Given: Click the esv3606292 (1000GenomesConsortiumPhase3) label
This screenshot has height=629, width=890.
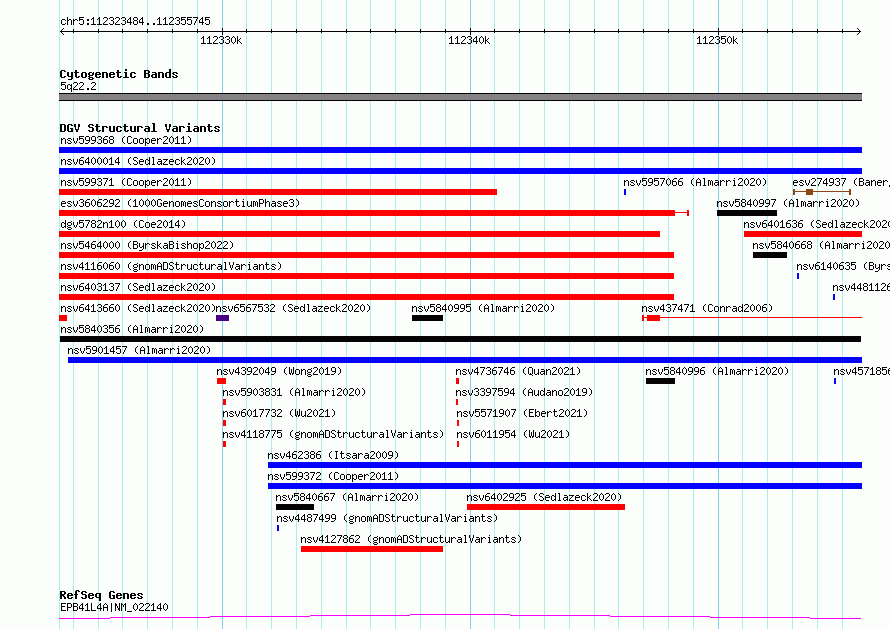Looking at the screenshot, I should pos(180,203).
